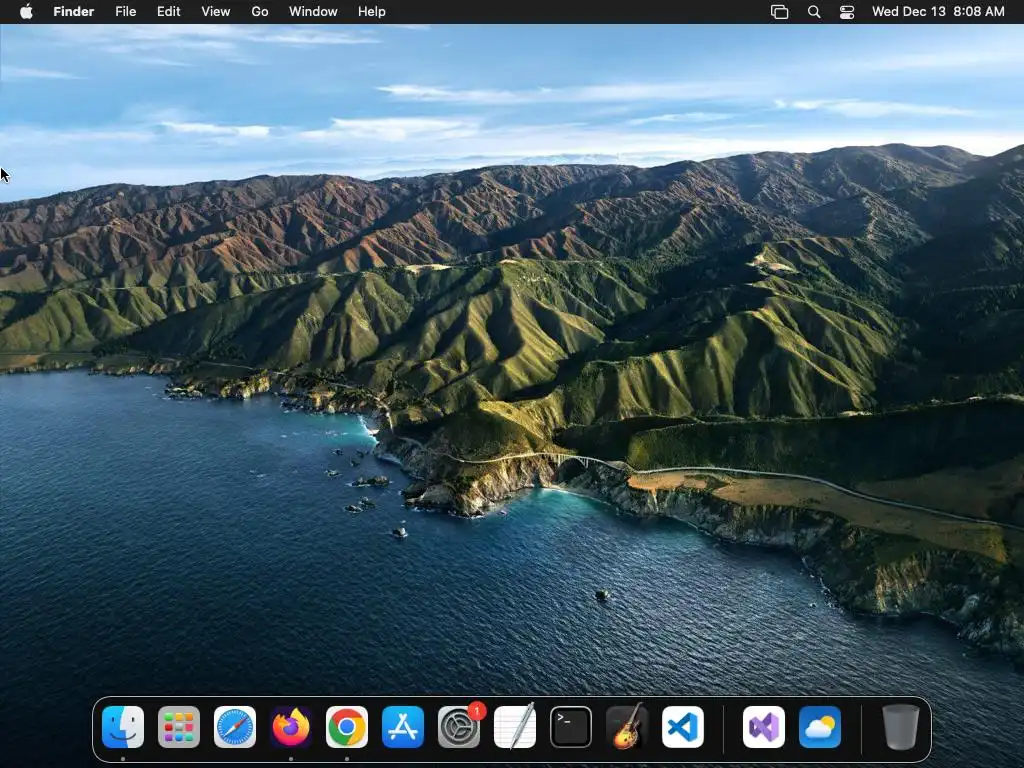1024x768 pixels.
Task: Launch Firefox from the Dock
Action: (291, 727)
